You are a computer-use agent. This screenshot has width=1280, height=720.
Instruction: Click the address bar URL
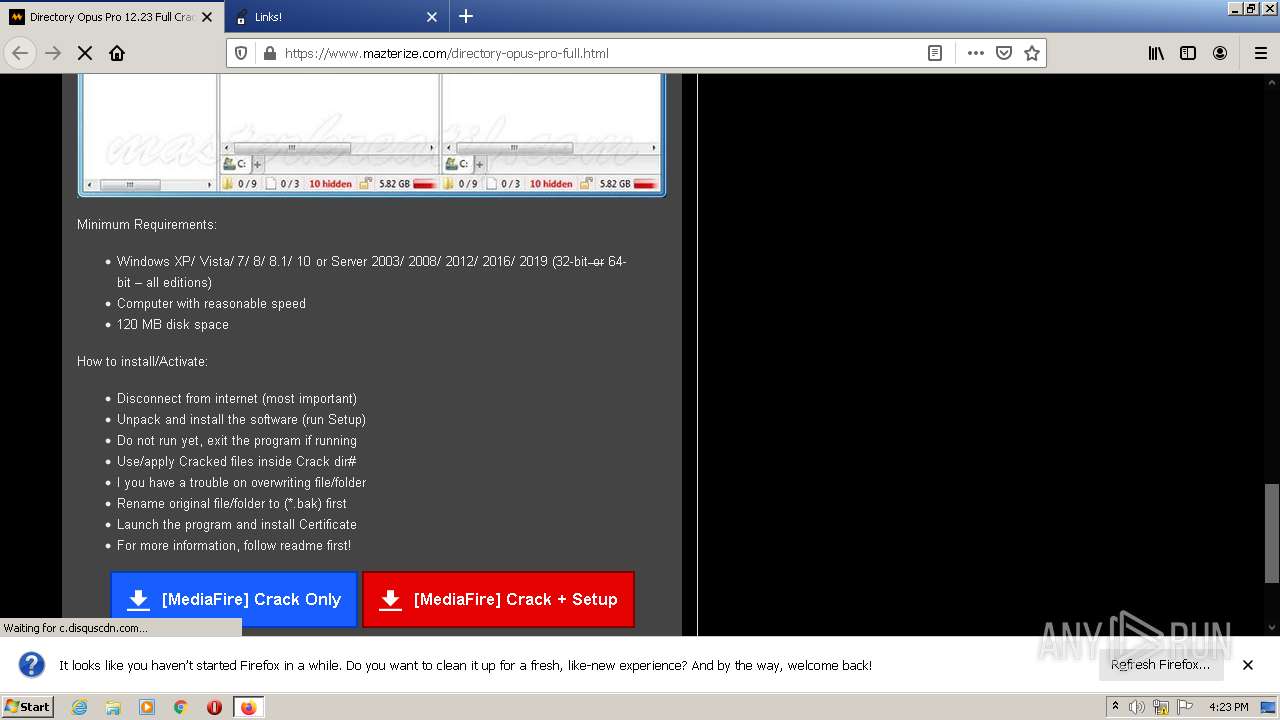(446, 53)
